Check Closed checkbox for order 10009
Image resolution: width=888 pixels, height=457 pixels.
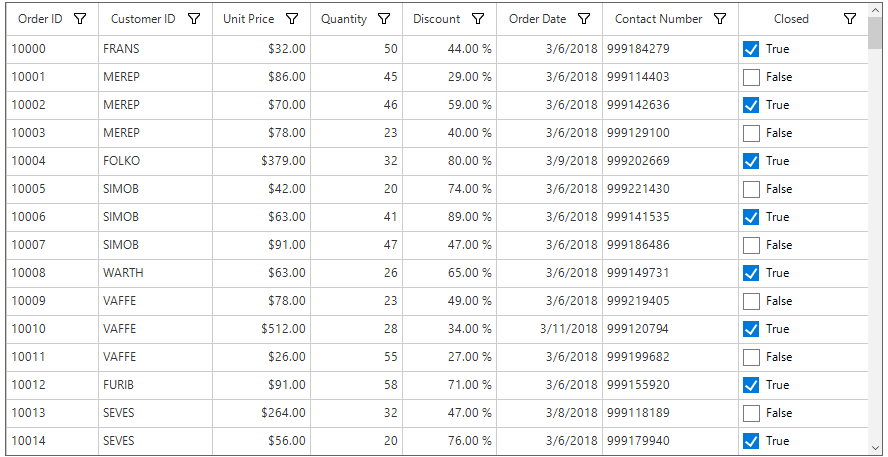coord(751,302)
